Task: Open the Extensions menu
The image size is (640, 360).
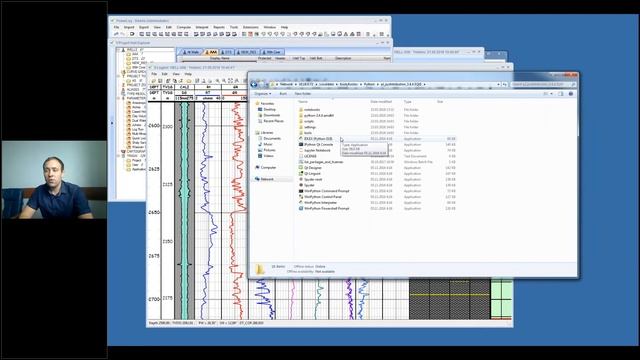Action: coord(251,27)
